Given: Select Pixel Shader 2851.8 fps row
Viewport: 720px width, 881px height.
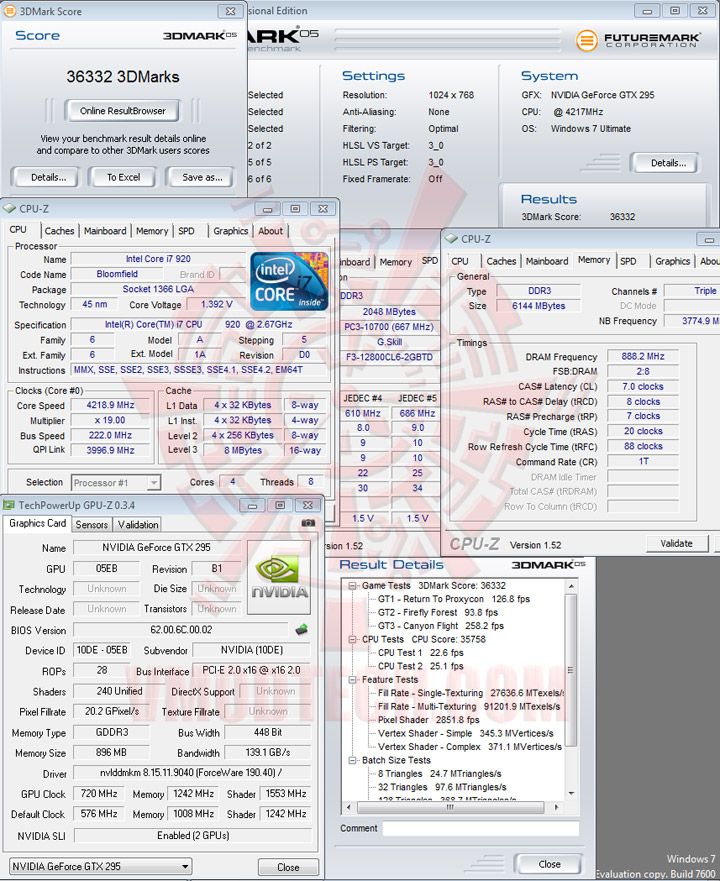Looking at the screenshot, I should pyautogui.click(x=428, y=720).
